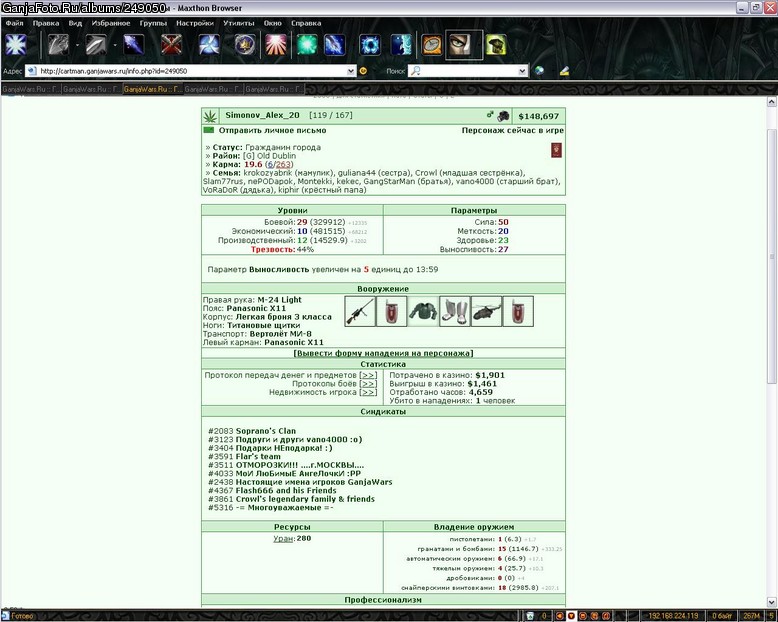Click the green hat figure toolbar icon
Screen dimensions: 778x622
(496, 45)
